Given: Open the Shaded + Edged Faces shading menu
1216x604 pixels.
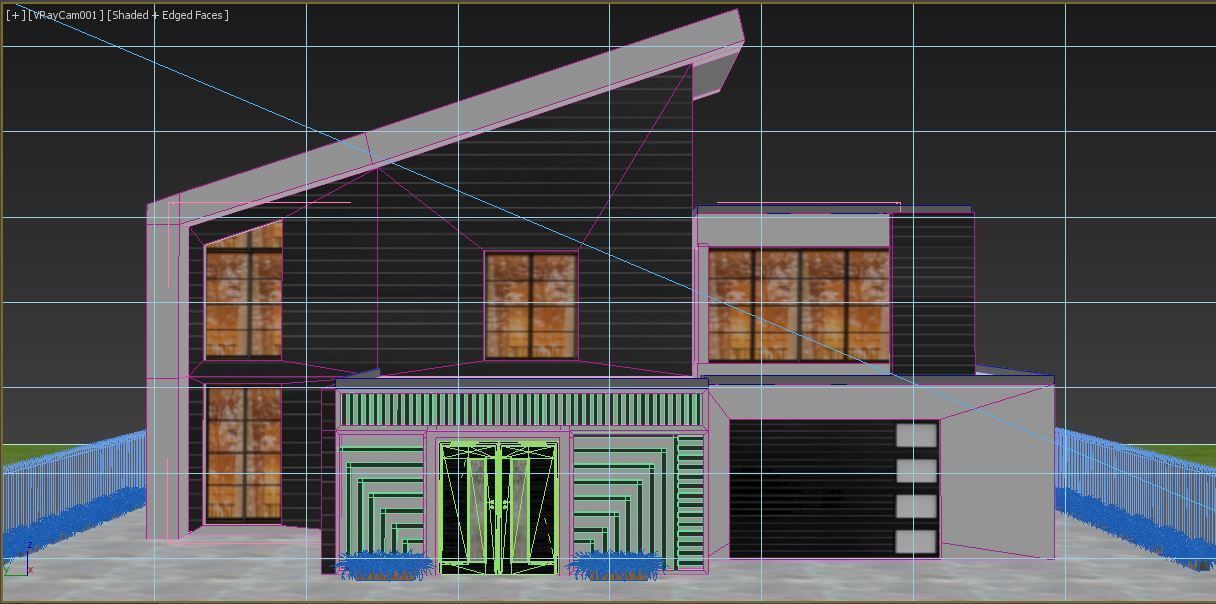Looking at the screenshot, I should coord(168,15).
